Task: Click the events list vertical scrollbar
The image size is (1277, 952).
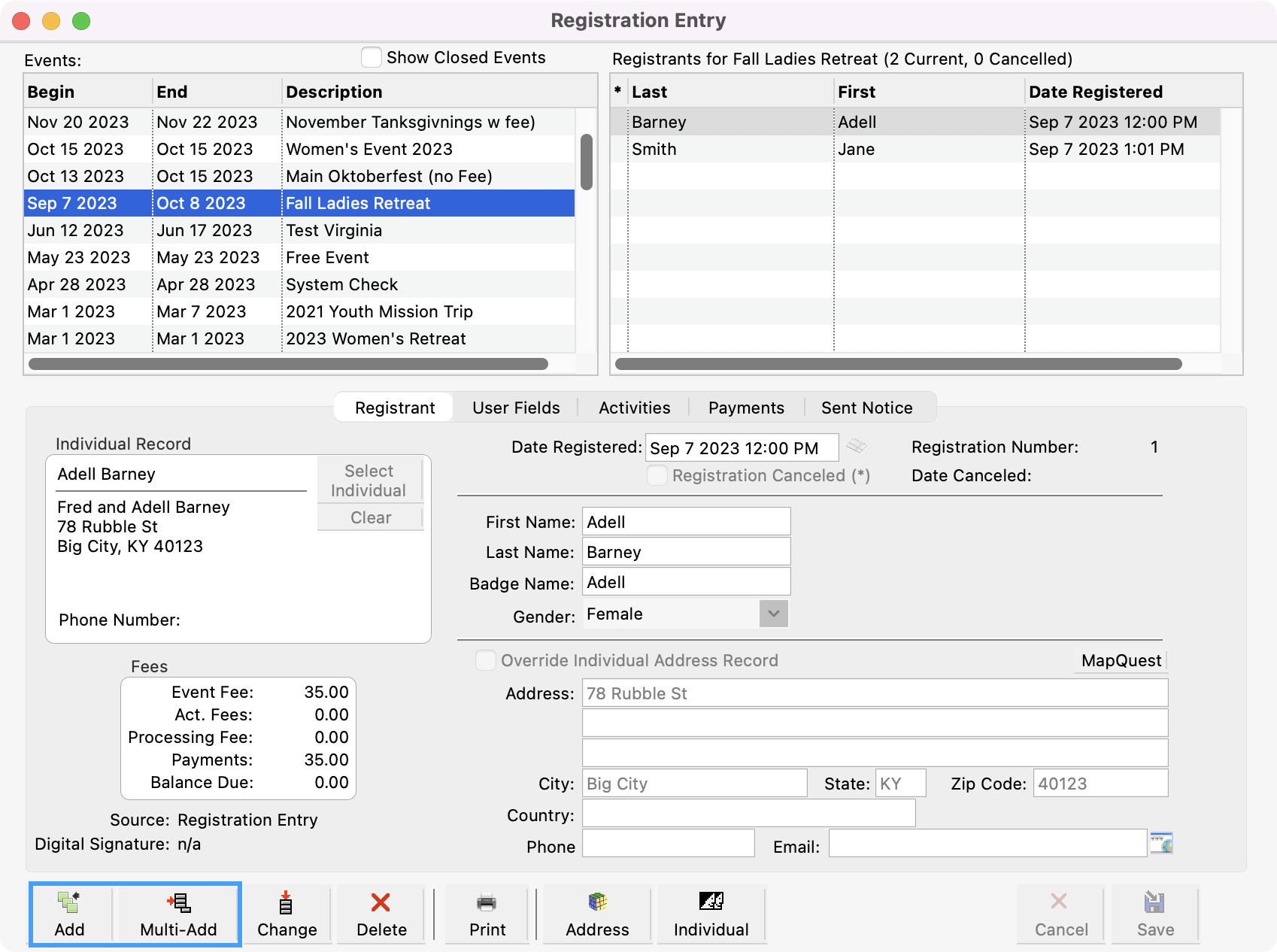Action: click(x=587, y=162)
